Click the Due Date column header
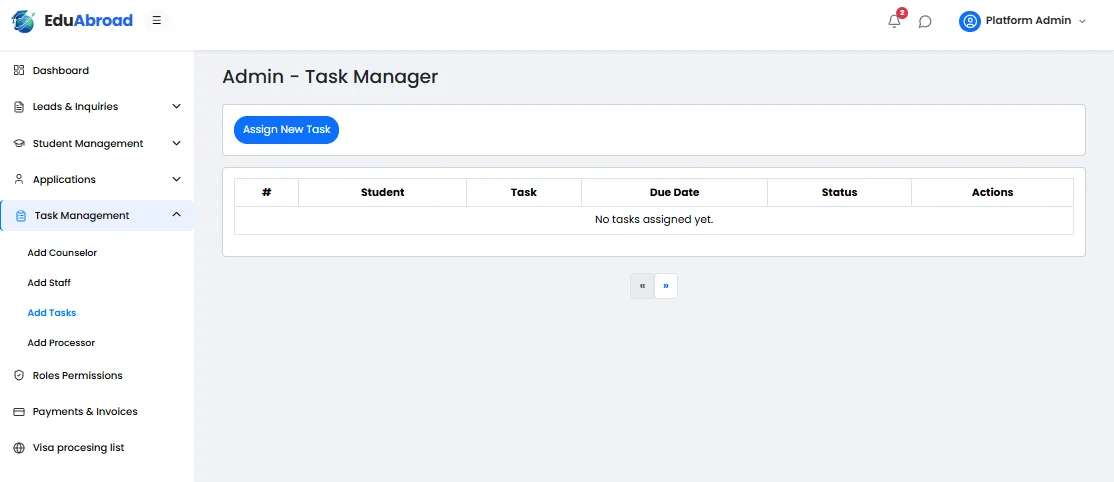This screenshot has height=482, width=1114. point(674,192)
